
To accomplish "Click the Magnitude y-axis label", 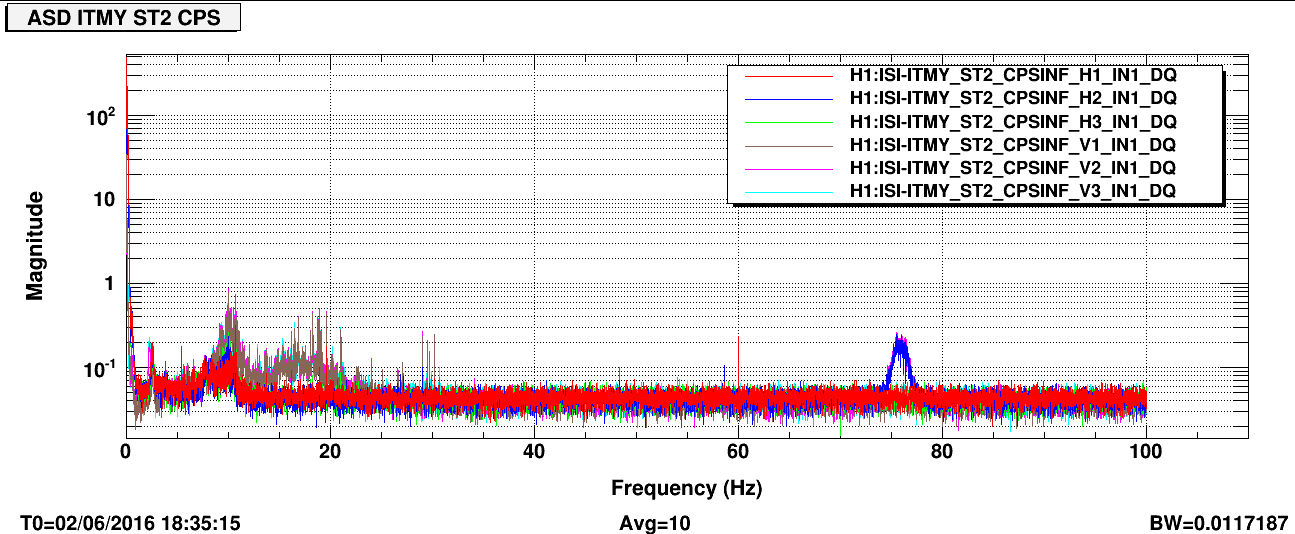I will point(35,246).
